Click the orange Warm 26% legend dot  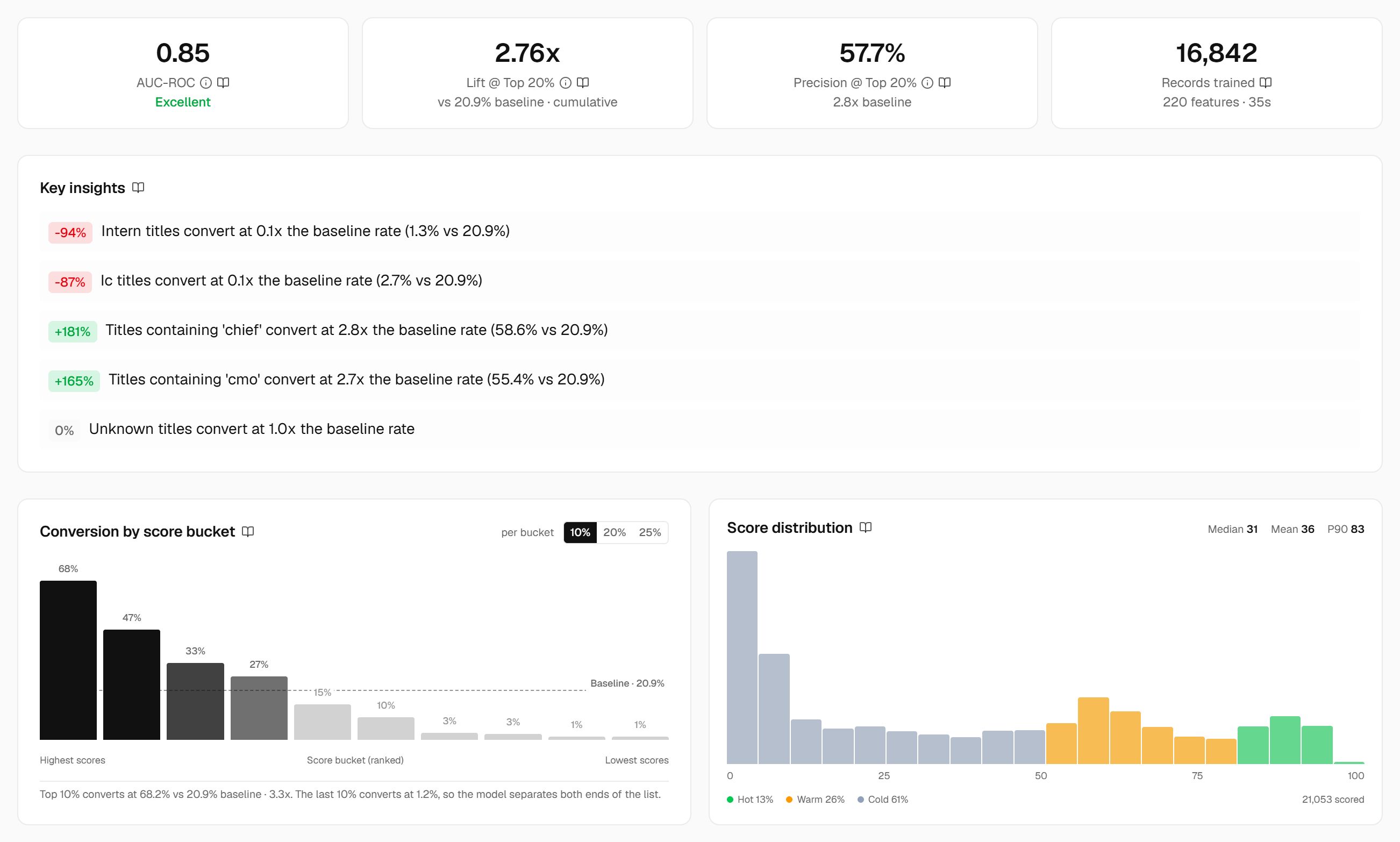(x=789, y=800)
